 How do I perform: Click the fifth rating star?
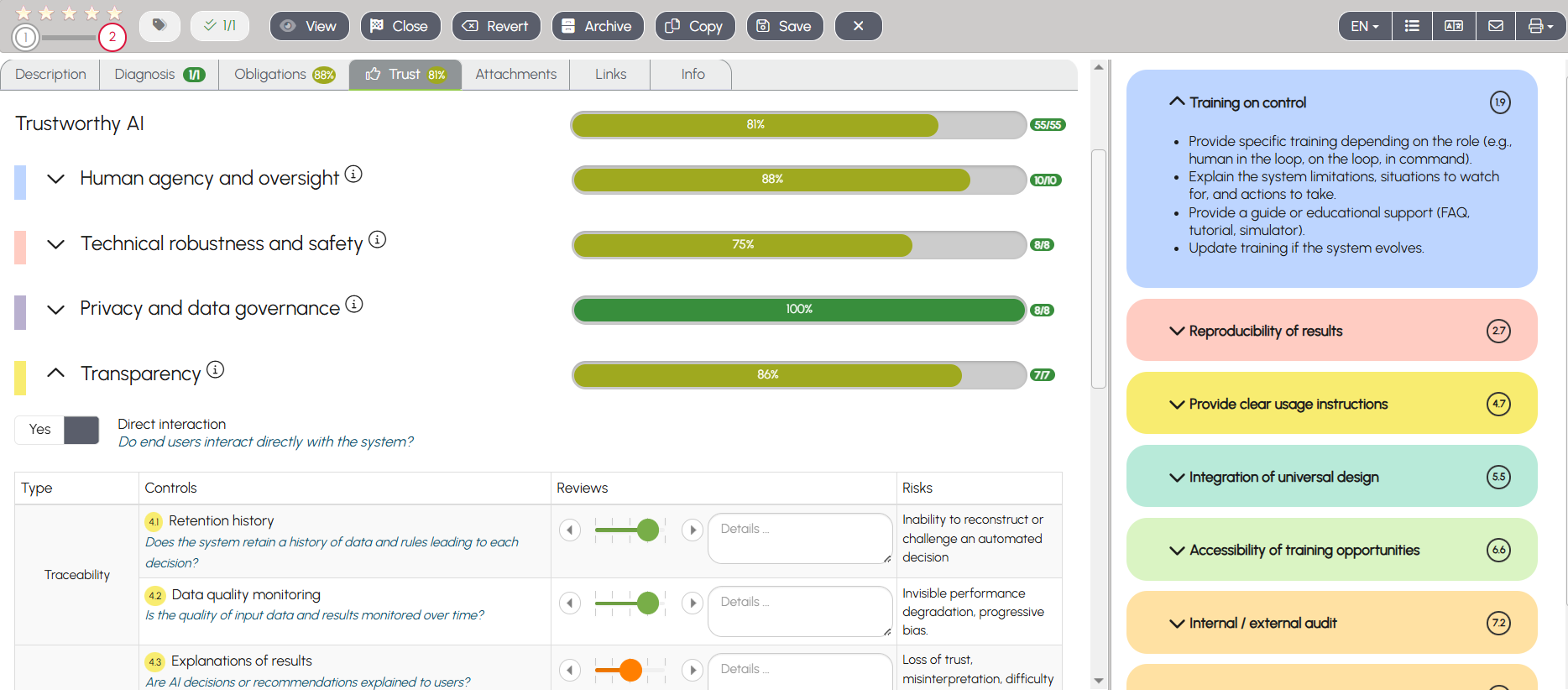[115, 13]
